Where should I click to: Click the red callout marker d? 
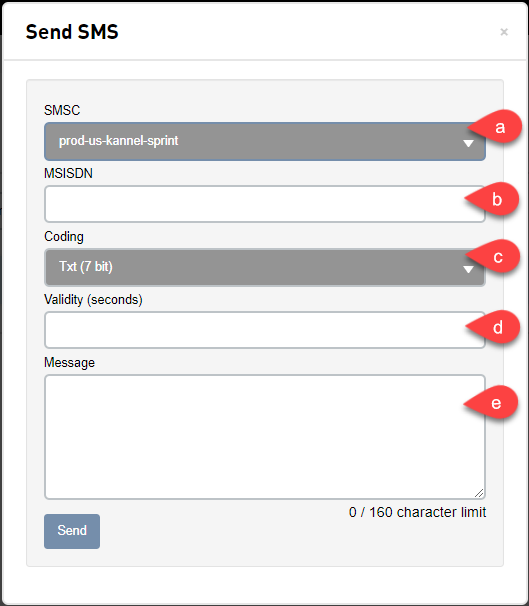[493, 327]
